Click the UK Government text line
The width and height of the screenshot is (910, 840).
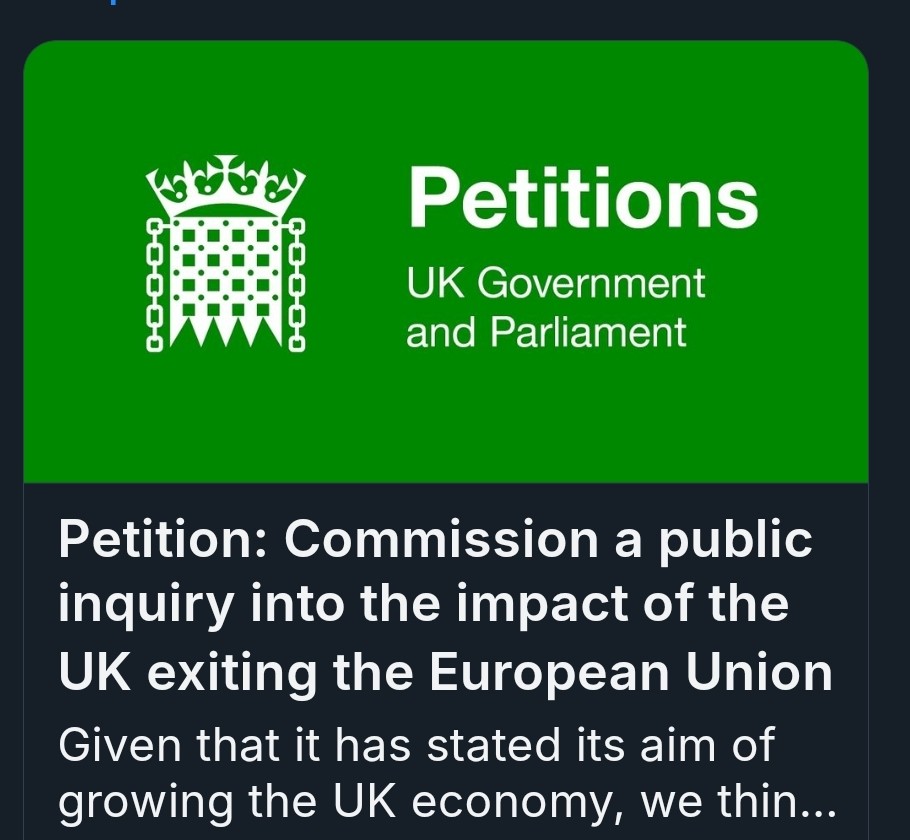555,283
